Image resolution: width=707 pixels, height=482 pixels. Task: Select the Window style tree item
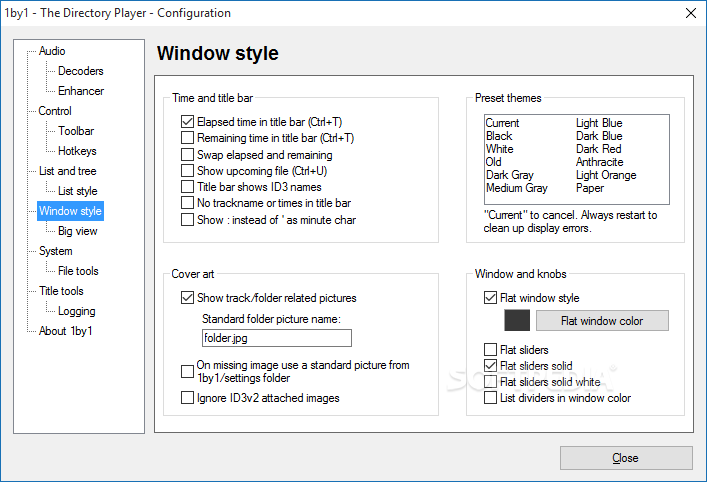70,211
